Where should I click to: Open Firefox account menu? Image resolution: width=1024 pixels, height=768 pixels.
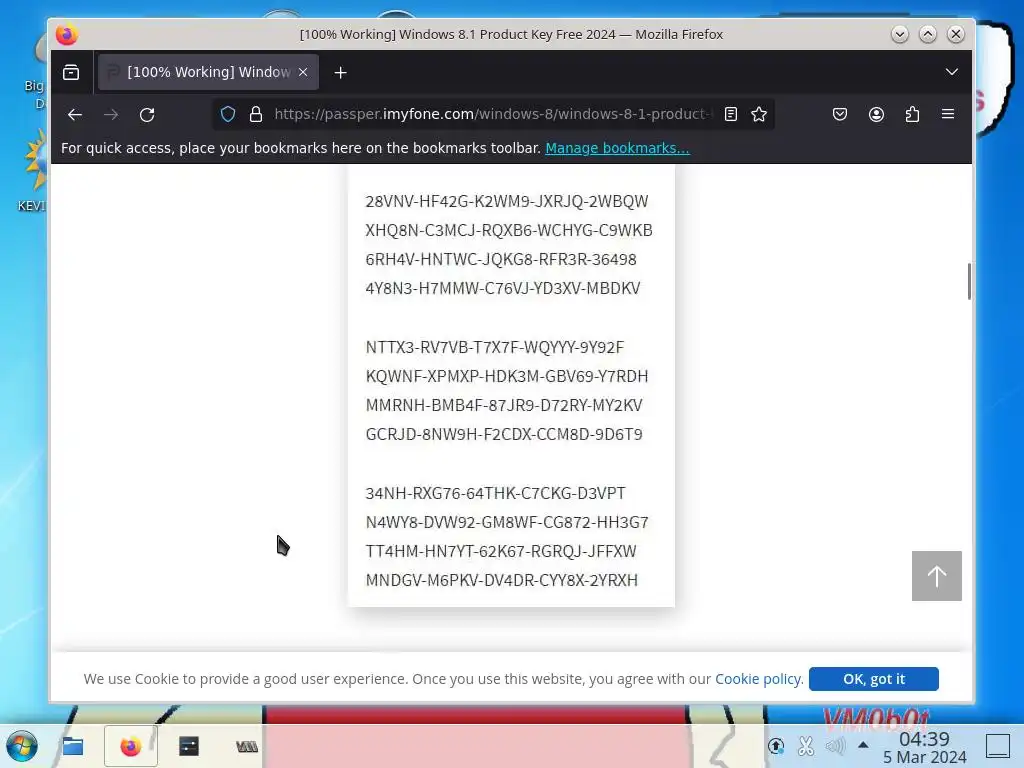click(876, 114)
